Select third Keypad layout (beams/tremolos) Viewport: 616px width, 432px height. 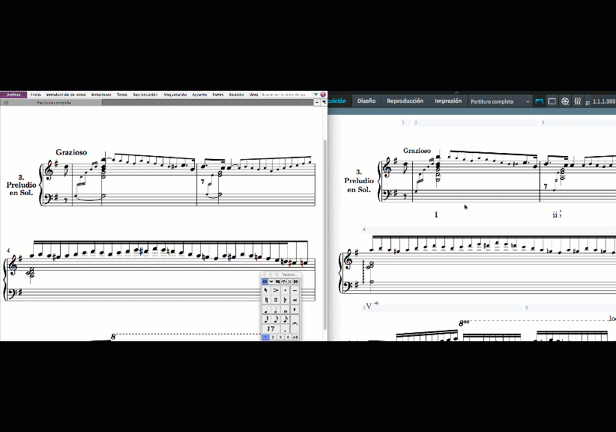click(278, 282)
